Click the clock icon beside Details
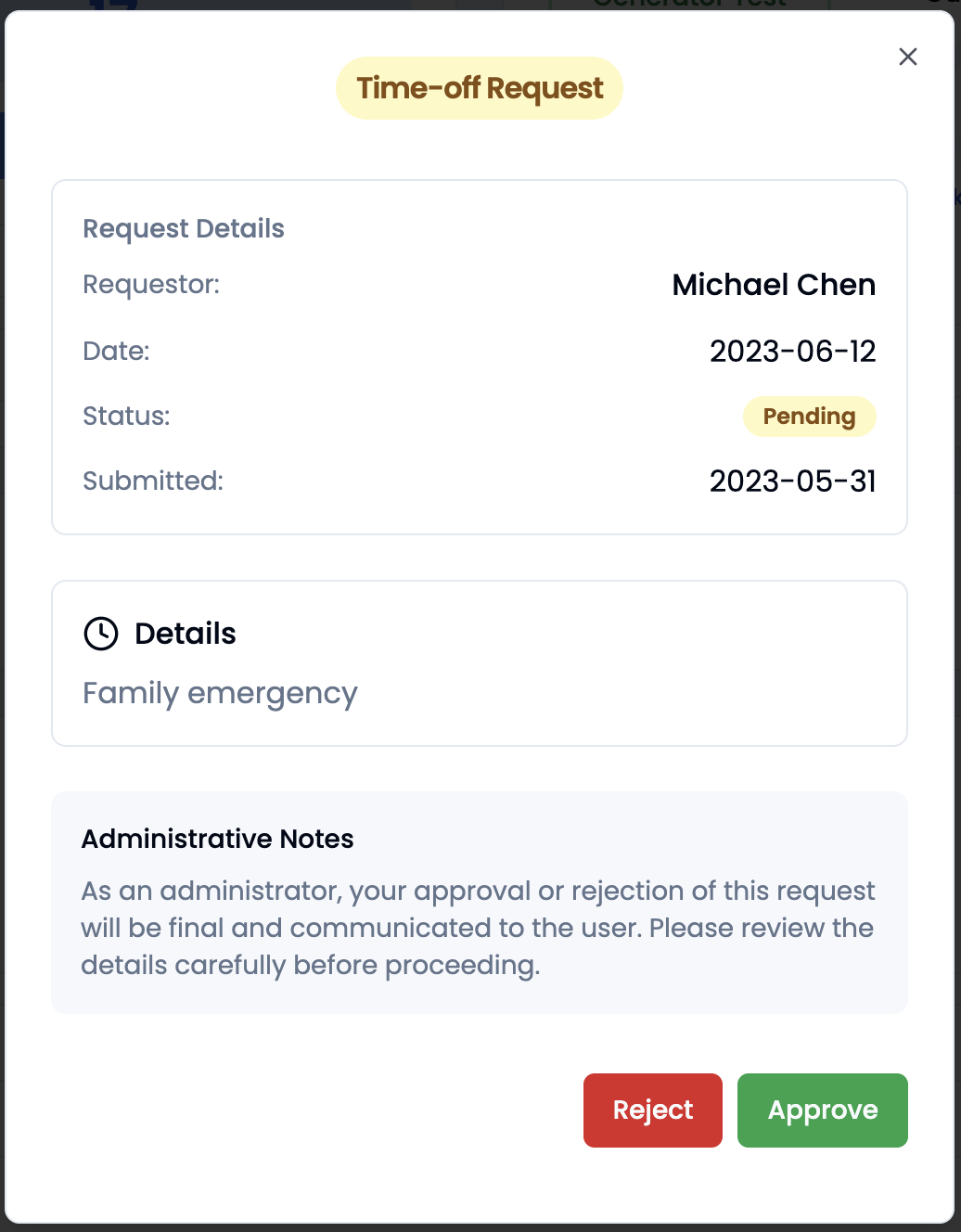Screen dimensions: 961x1232 coord(101,634)
